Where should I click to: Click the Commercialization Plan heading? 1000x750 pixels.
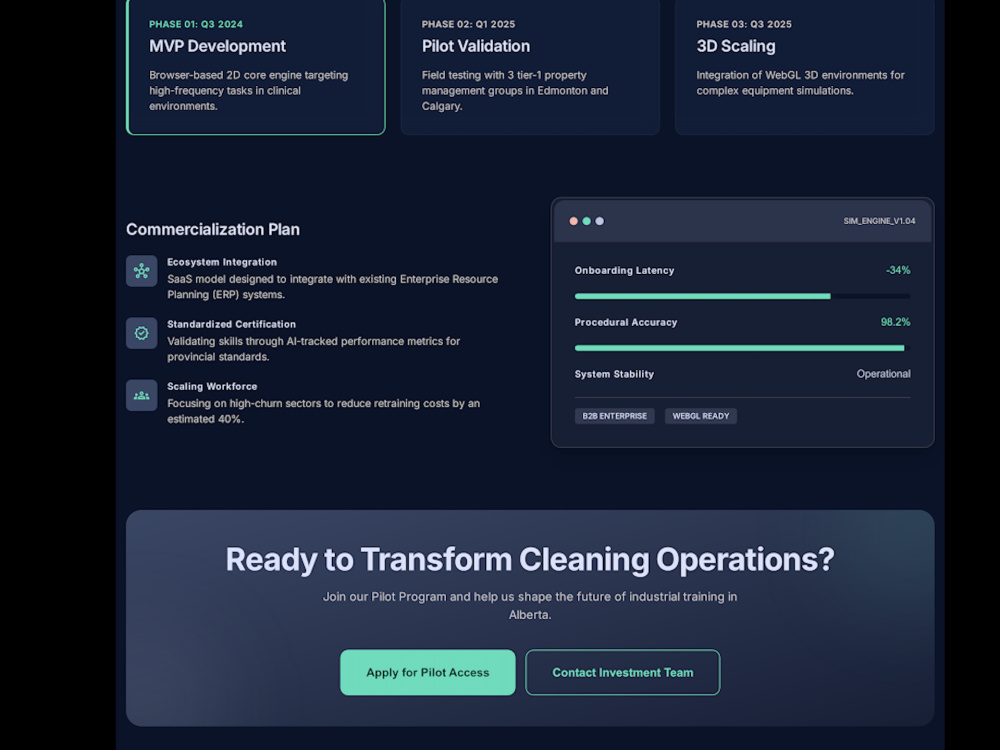coord(213,230)
